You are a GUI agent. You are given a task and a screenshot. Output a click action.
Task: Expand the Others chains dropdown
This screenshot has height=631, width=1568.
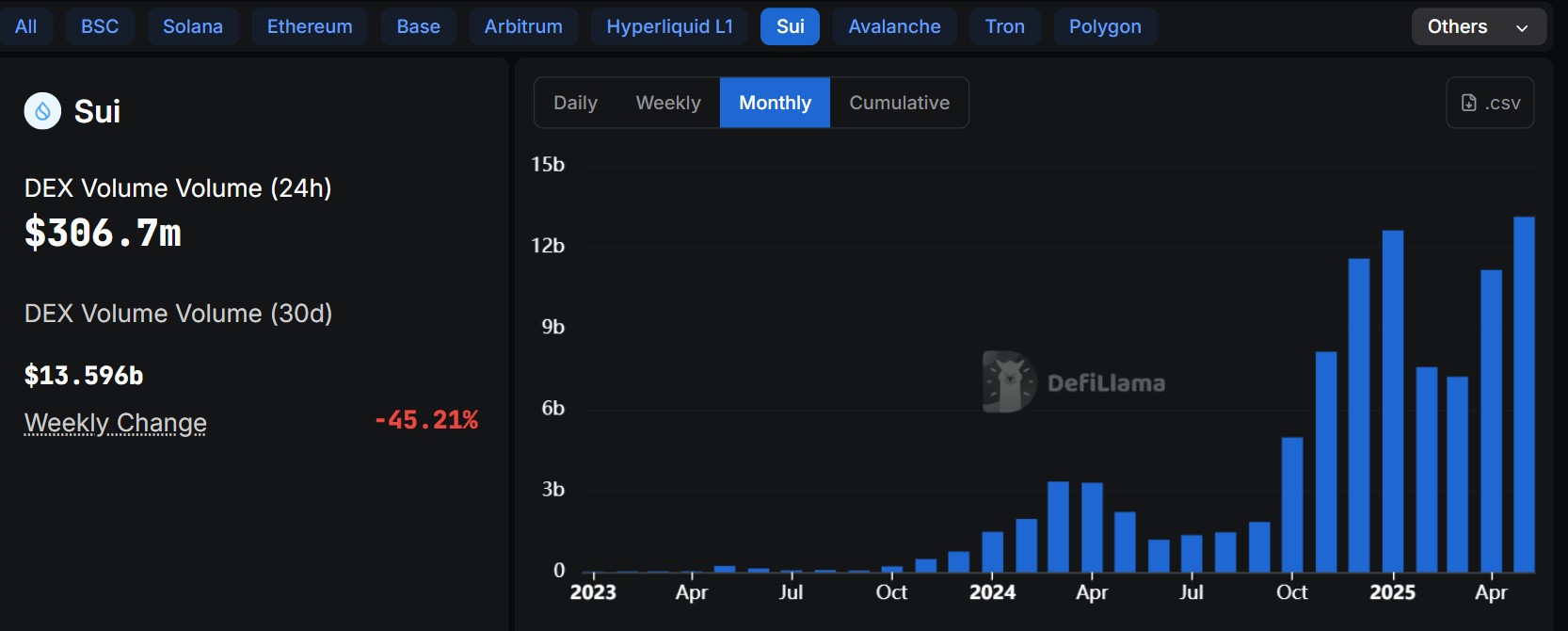point(1478,26)
